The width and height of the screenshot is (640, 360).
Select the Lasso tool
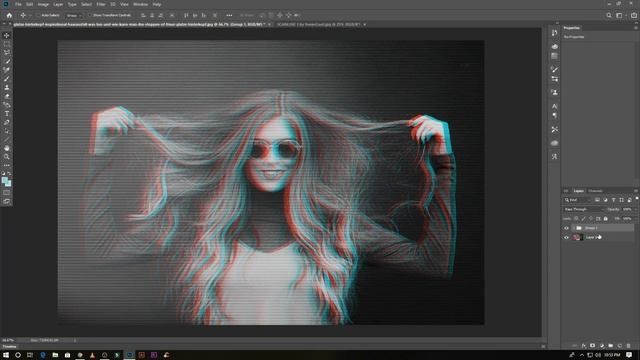(x=7, y=53)
